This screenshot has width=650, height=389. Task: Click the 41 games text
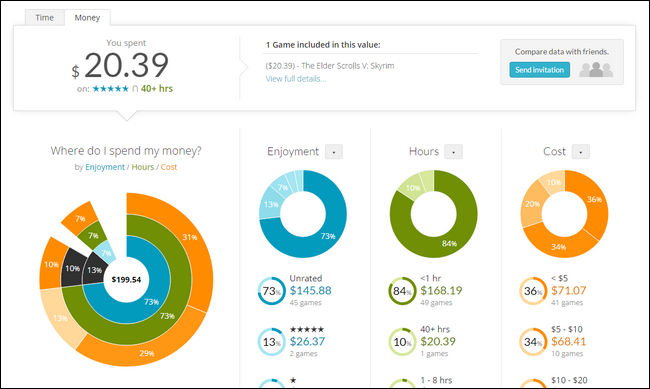[567, 303]
